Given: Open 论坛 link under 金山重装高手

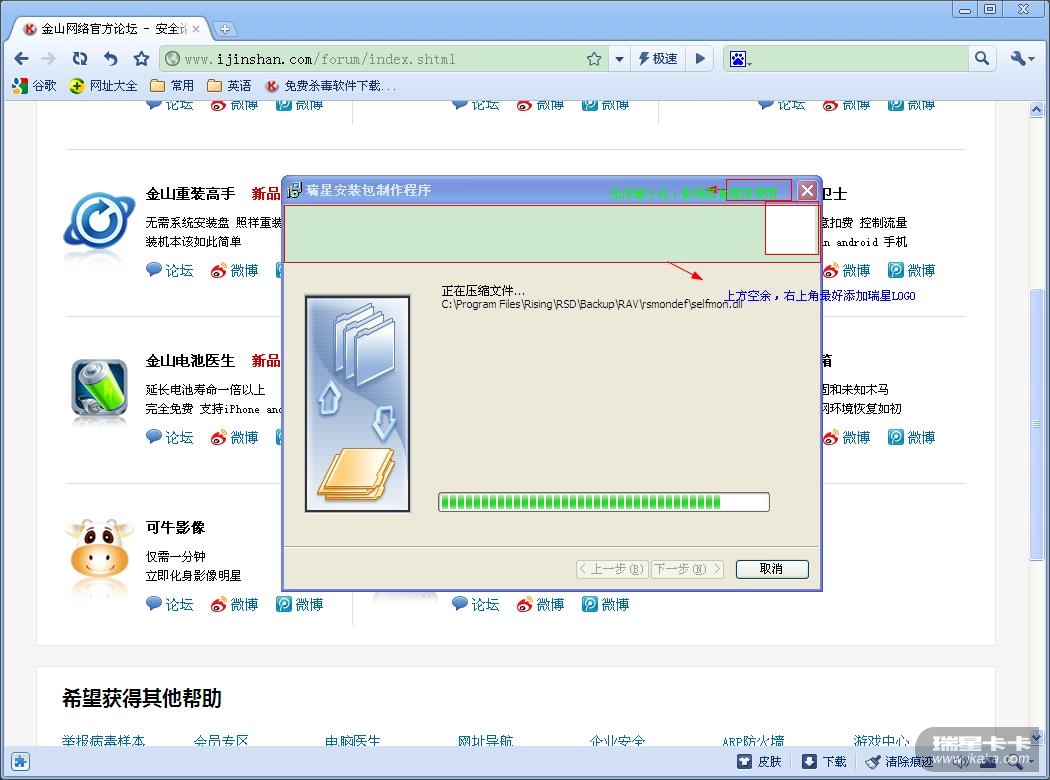Looking at the screenshot, I should [x=169, y=270].
